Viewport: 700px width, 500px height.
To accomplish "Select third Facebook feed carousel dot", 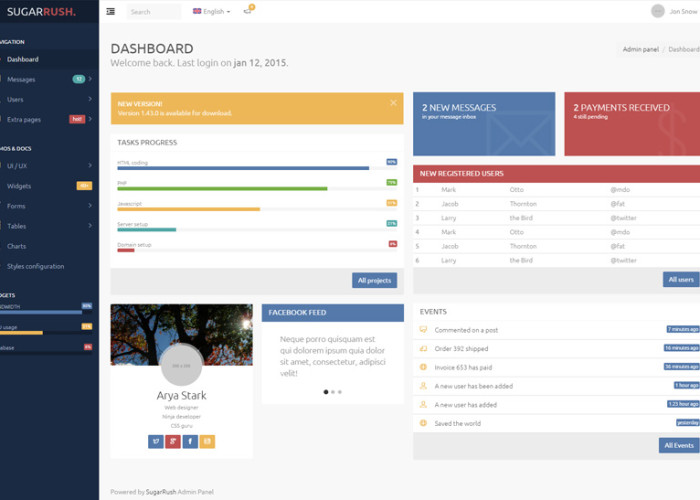I will 340,392.
